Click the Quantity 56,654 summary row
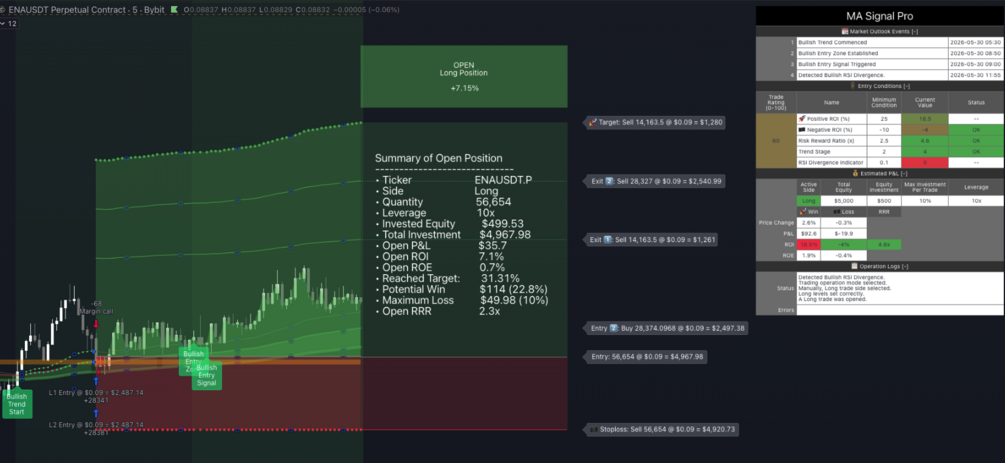Viewport: 1005px width, 463px height. tap(444, 202)
